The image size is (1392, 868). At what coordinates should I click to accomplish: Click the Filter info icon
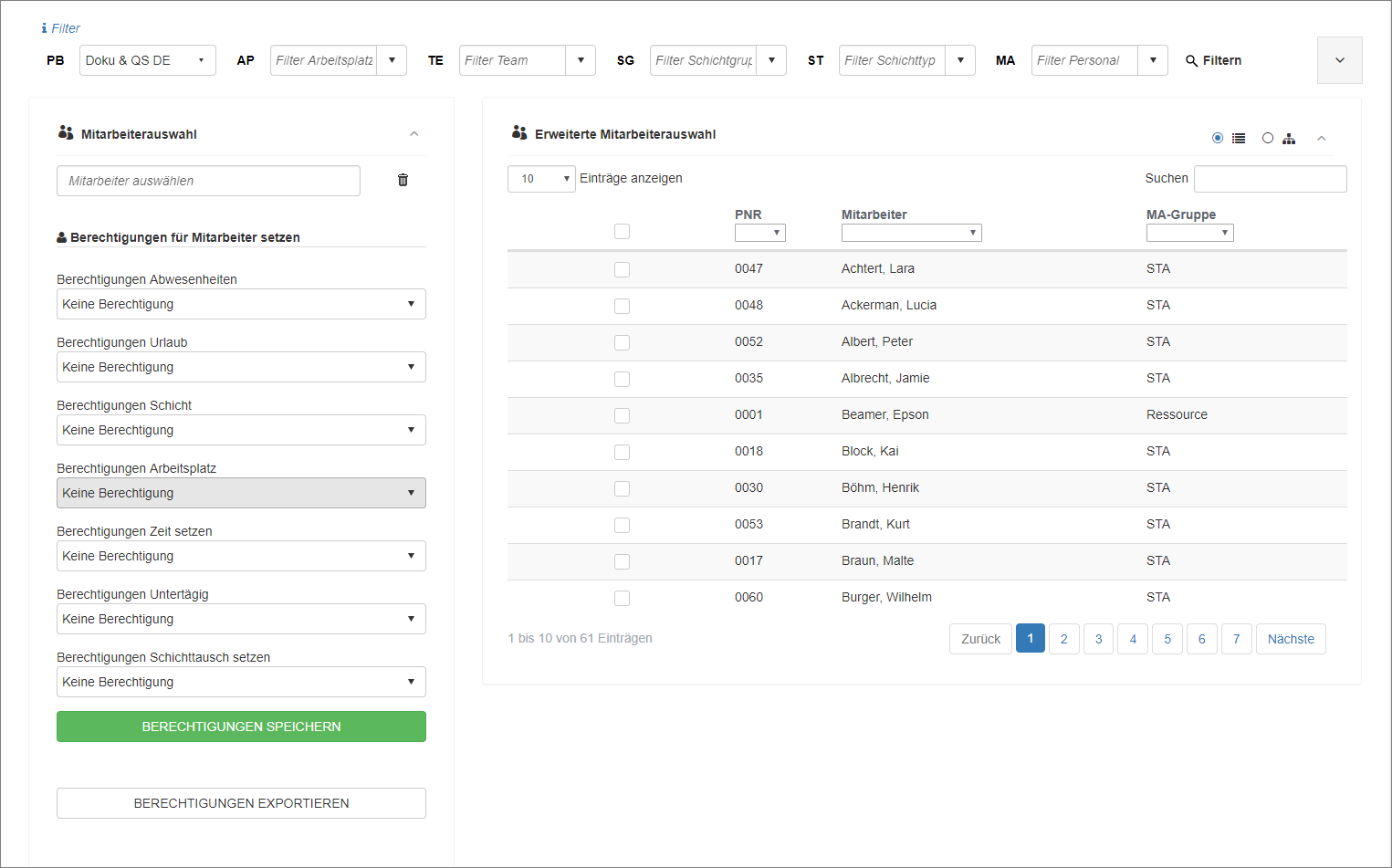click(44, 28)
